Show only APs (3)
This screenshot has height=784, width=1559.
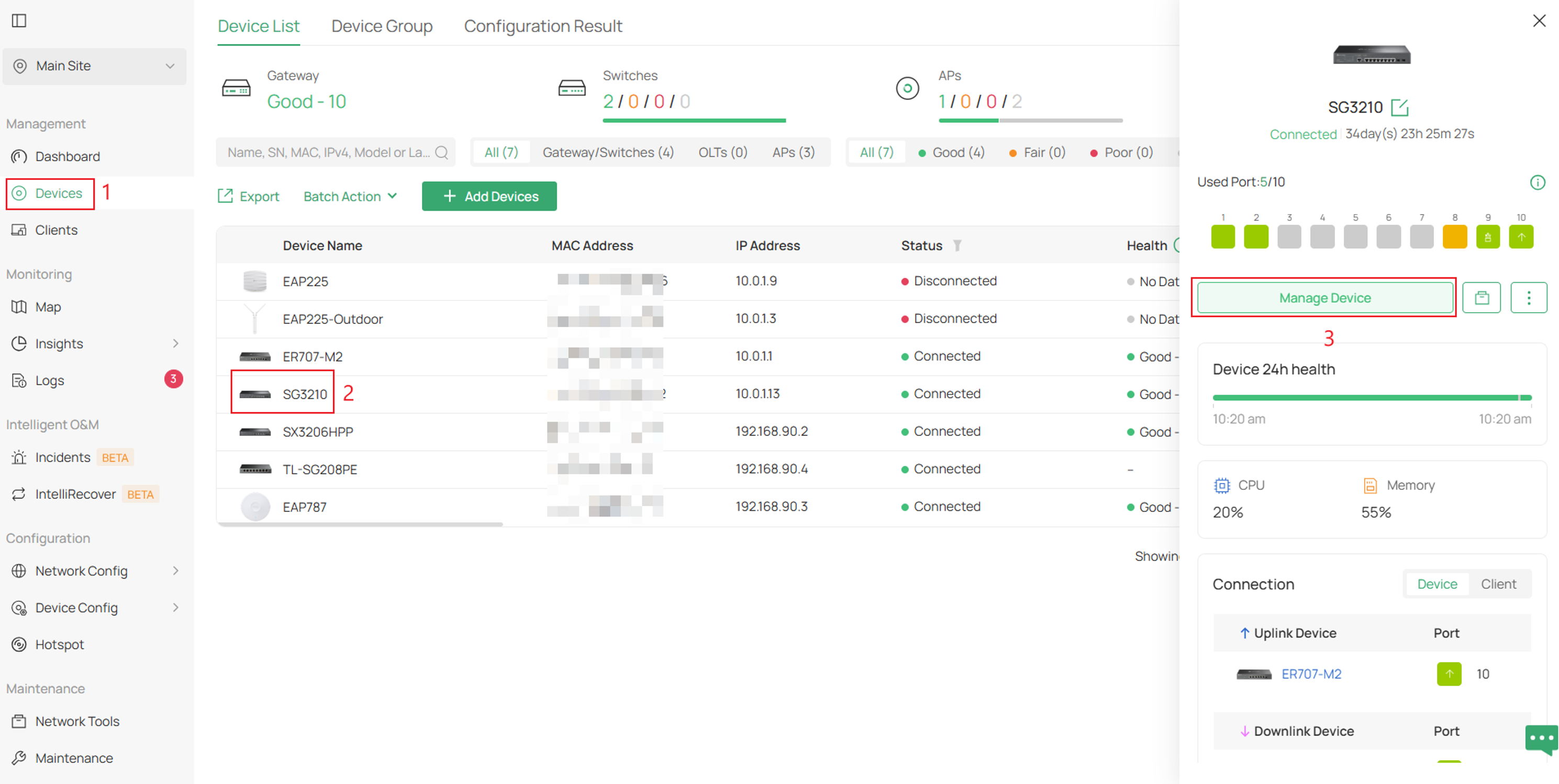794,152
